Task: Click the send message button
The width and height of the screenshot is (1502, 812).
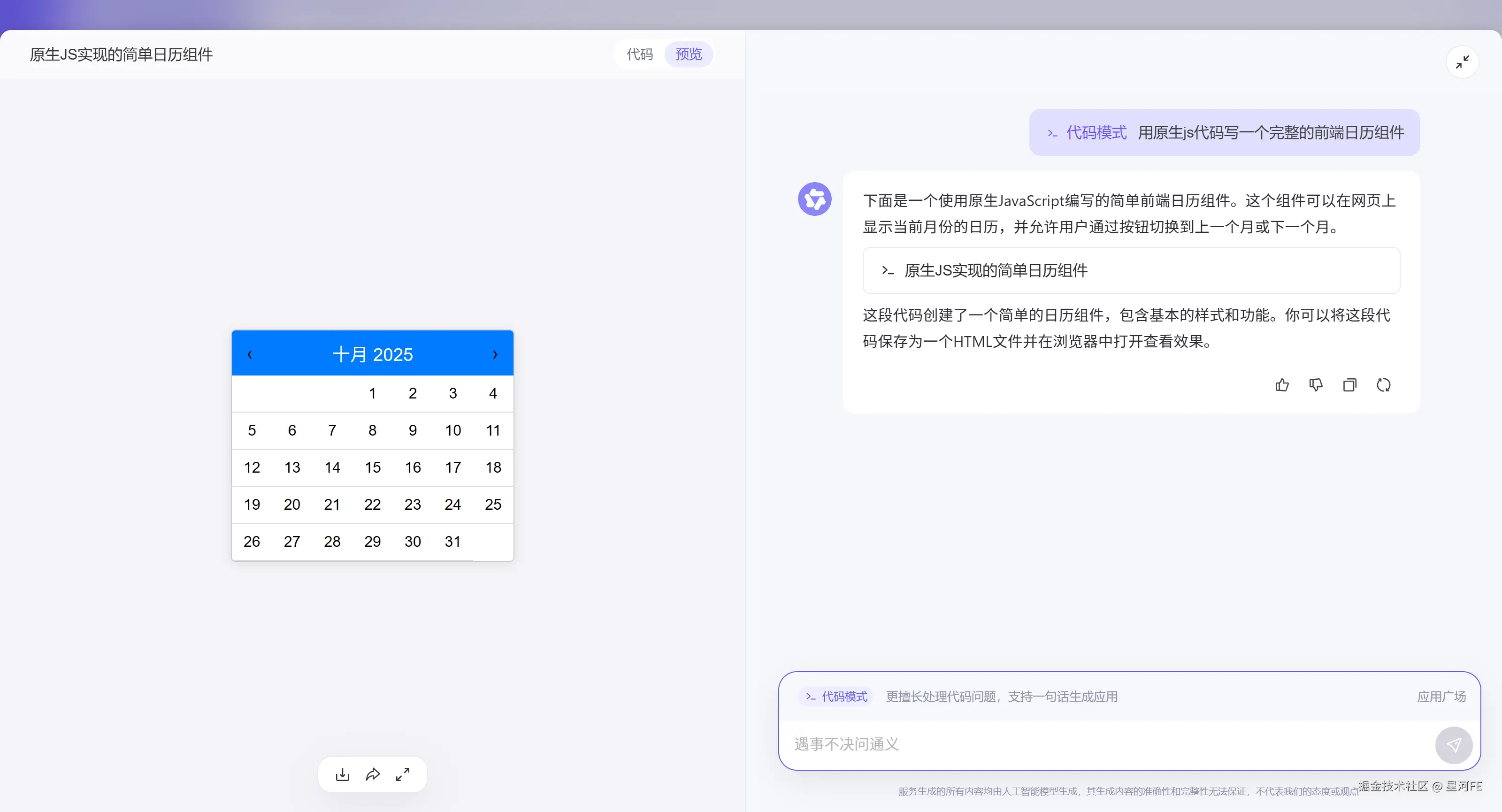Action: tap(1454, 745)
